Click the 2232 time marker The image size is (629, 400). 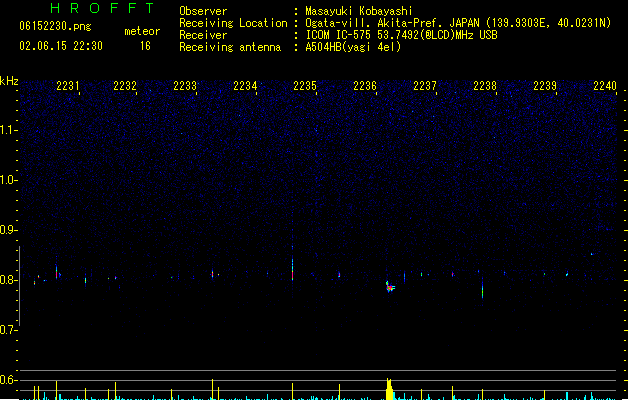125,86
